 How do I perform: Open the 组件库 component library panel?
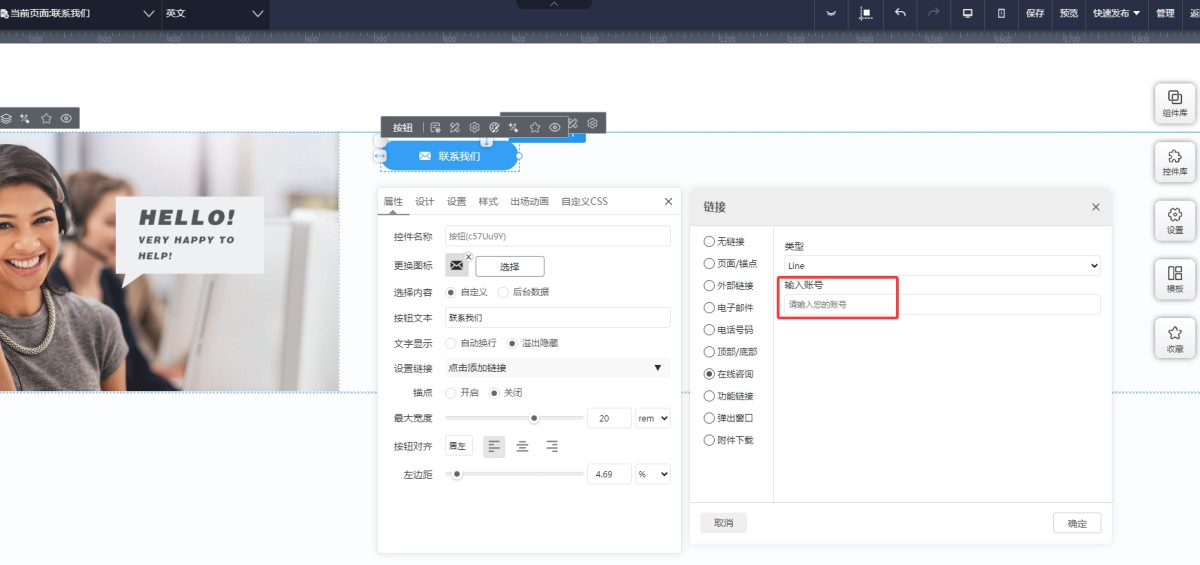pos(1174,103)
